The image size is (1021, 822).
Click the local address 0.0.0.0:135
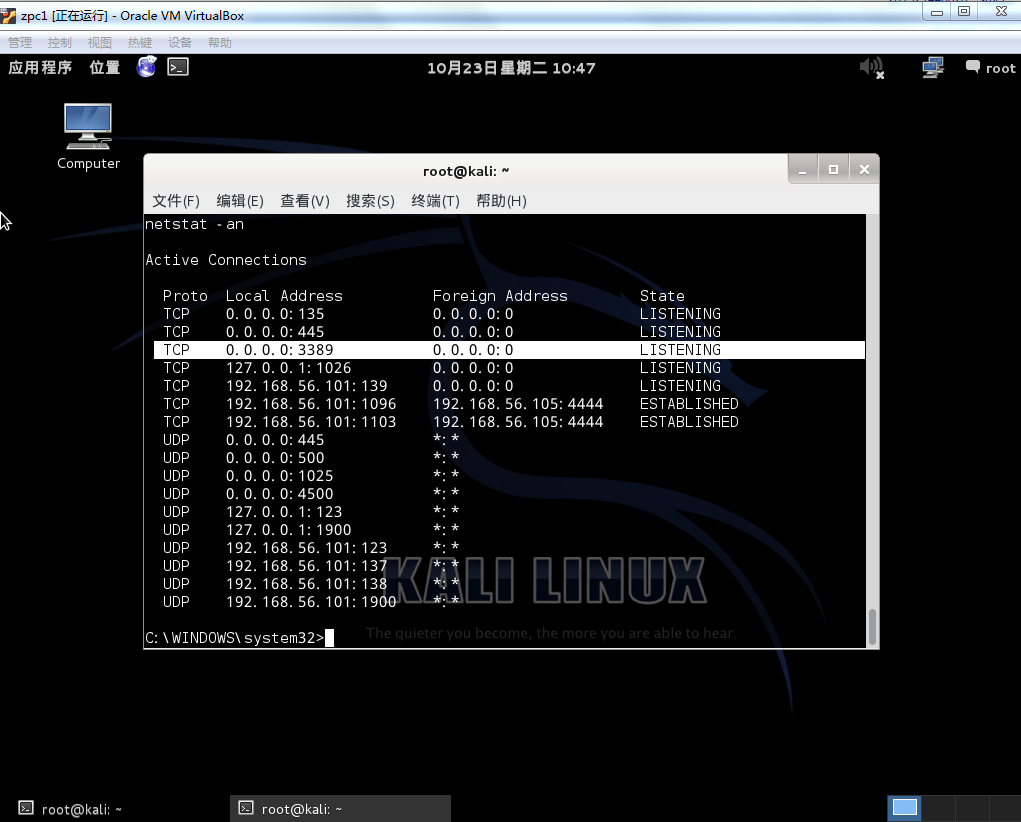[x=275, y=314]
